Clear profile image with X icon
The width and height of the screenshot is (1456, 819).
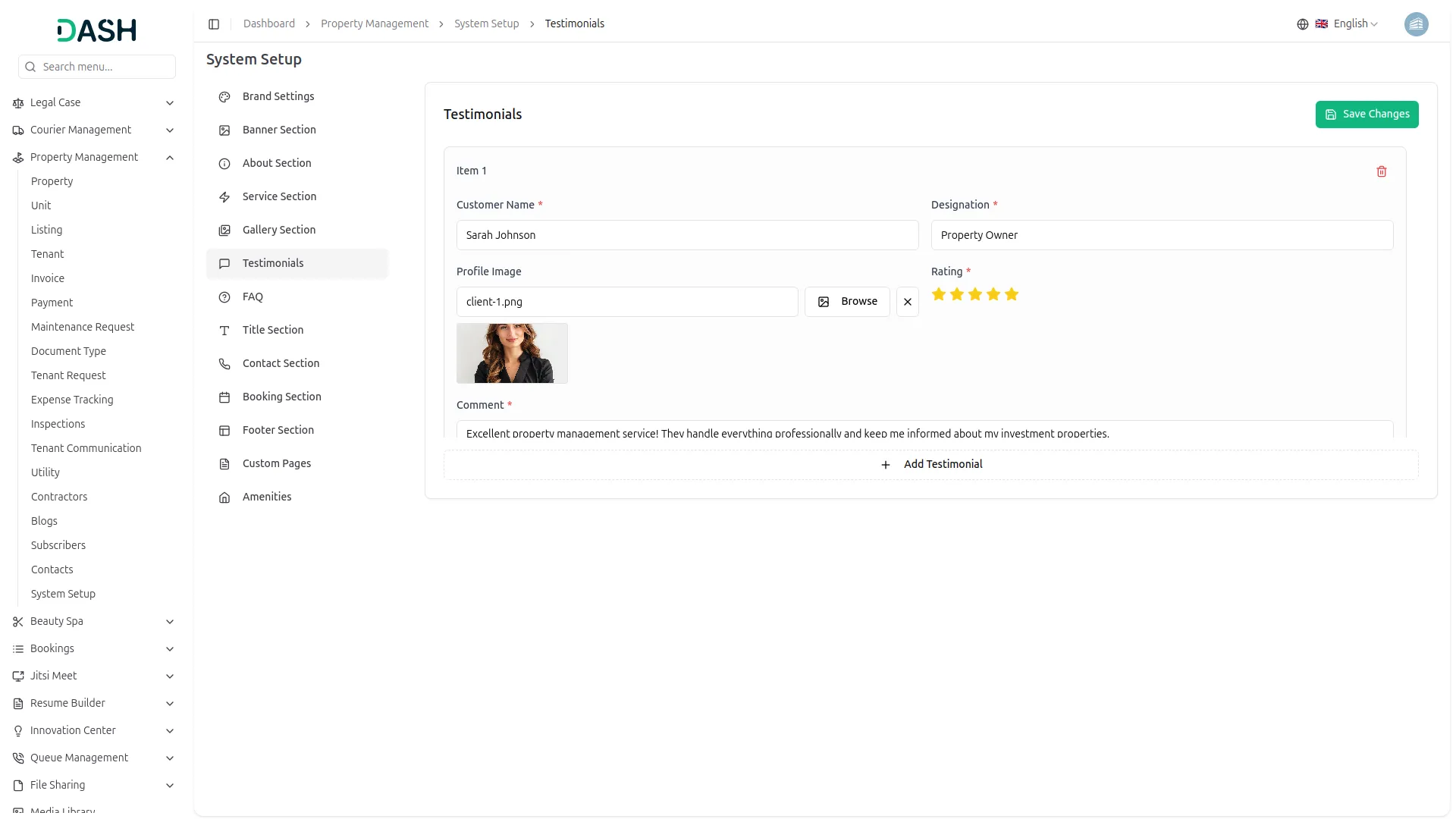point(907,302)
